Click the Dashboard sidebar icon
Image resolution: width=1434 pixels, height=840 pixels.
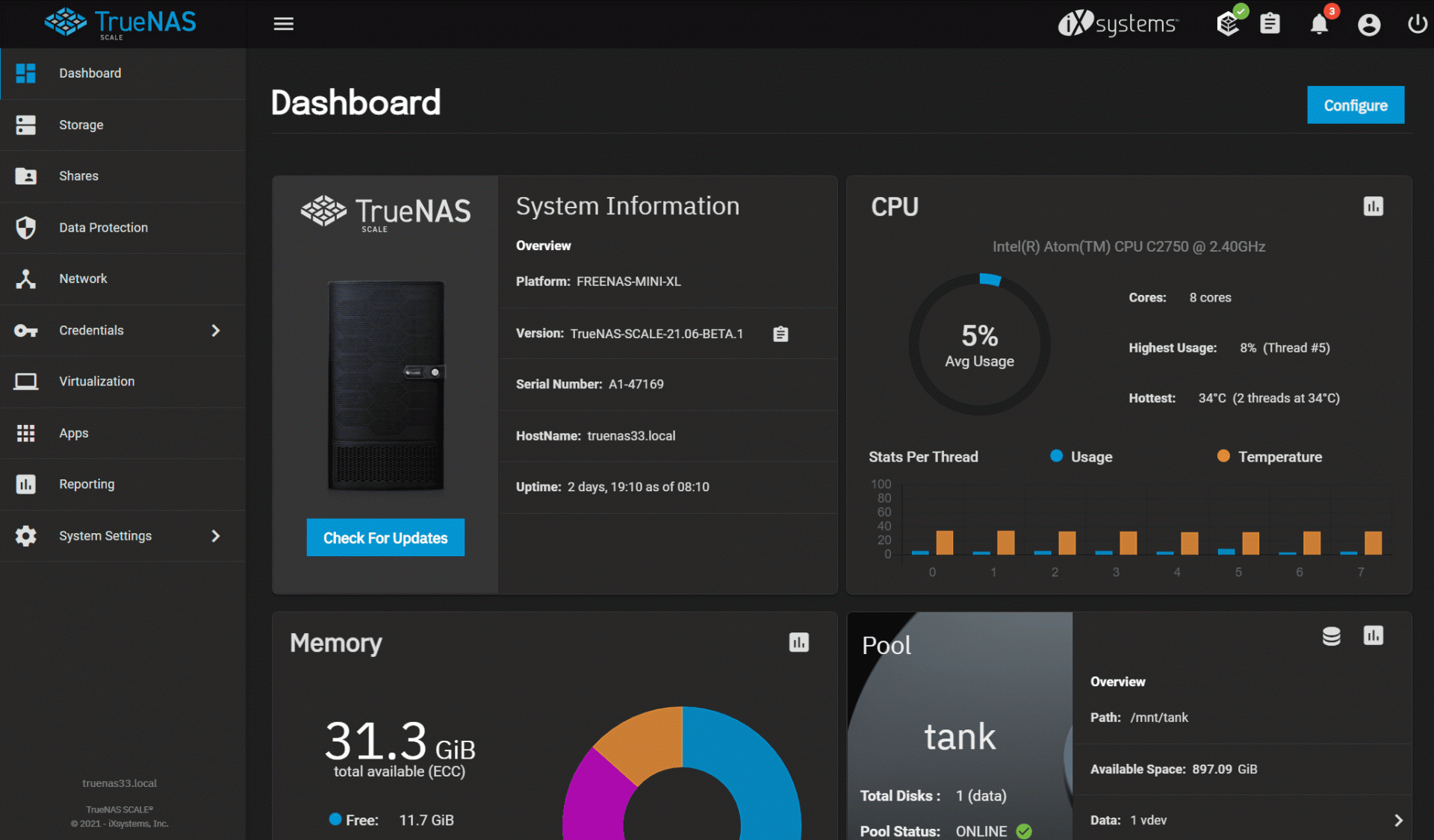click(26, 73)
